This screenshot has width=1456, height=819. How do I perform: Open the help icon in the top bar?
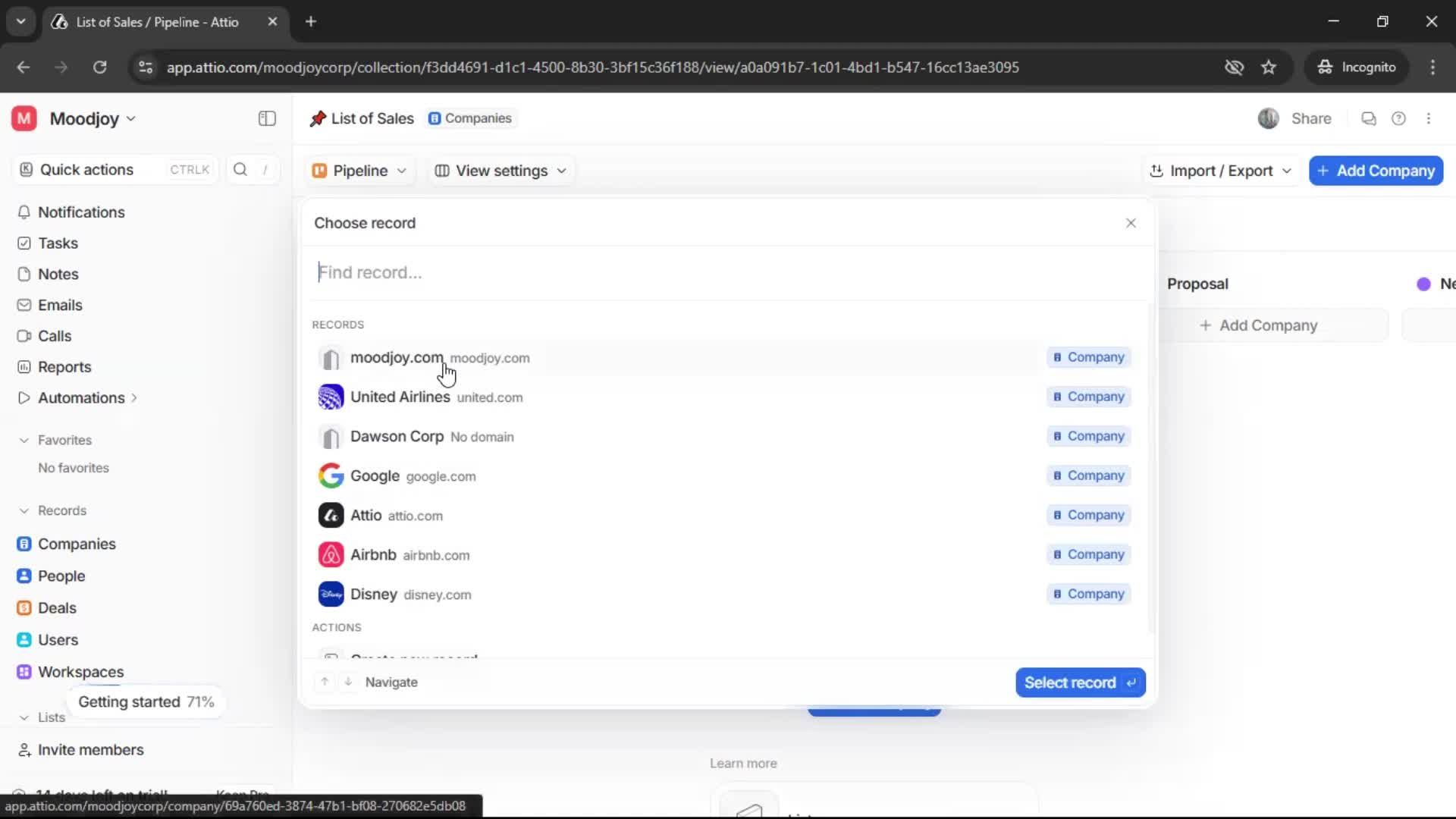click(1399, 118)
